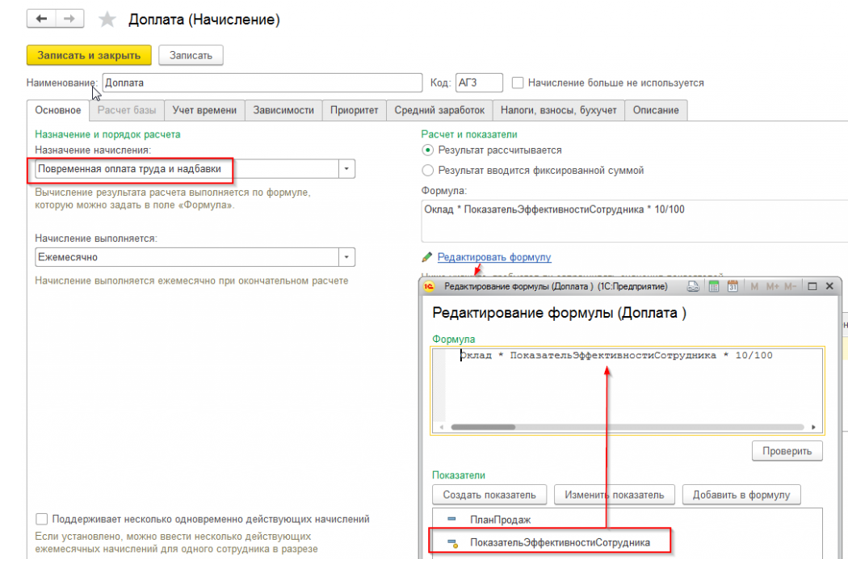The image size is (863, 565).
Task: Open the Описание tab
Action: click(656, 110)
